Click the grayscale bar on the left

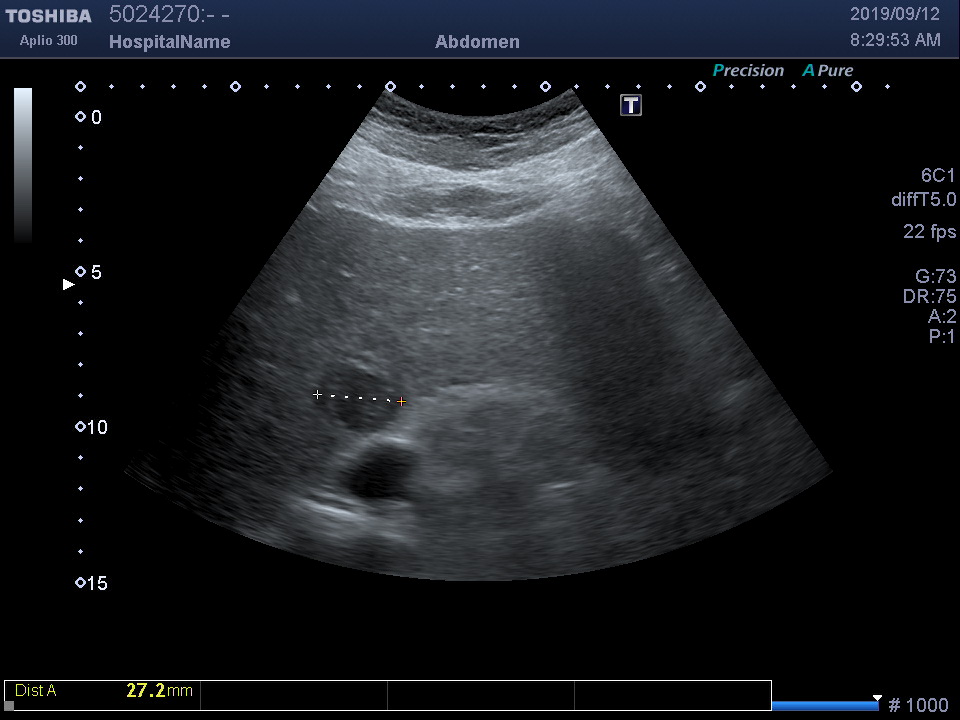click(22, 165)
